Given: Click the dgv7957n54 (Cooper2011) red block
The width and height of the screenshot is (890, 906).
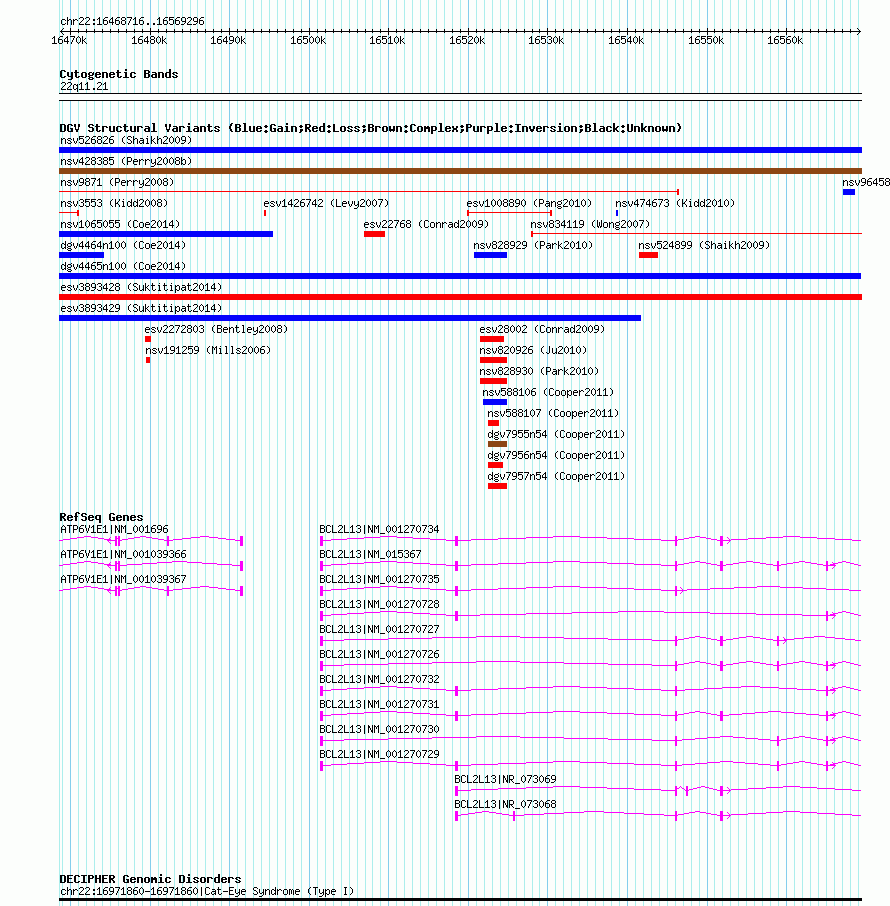Looking at the screenshot, I should (x=498, y=486).
